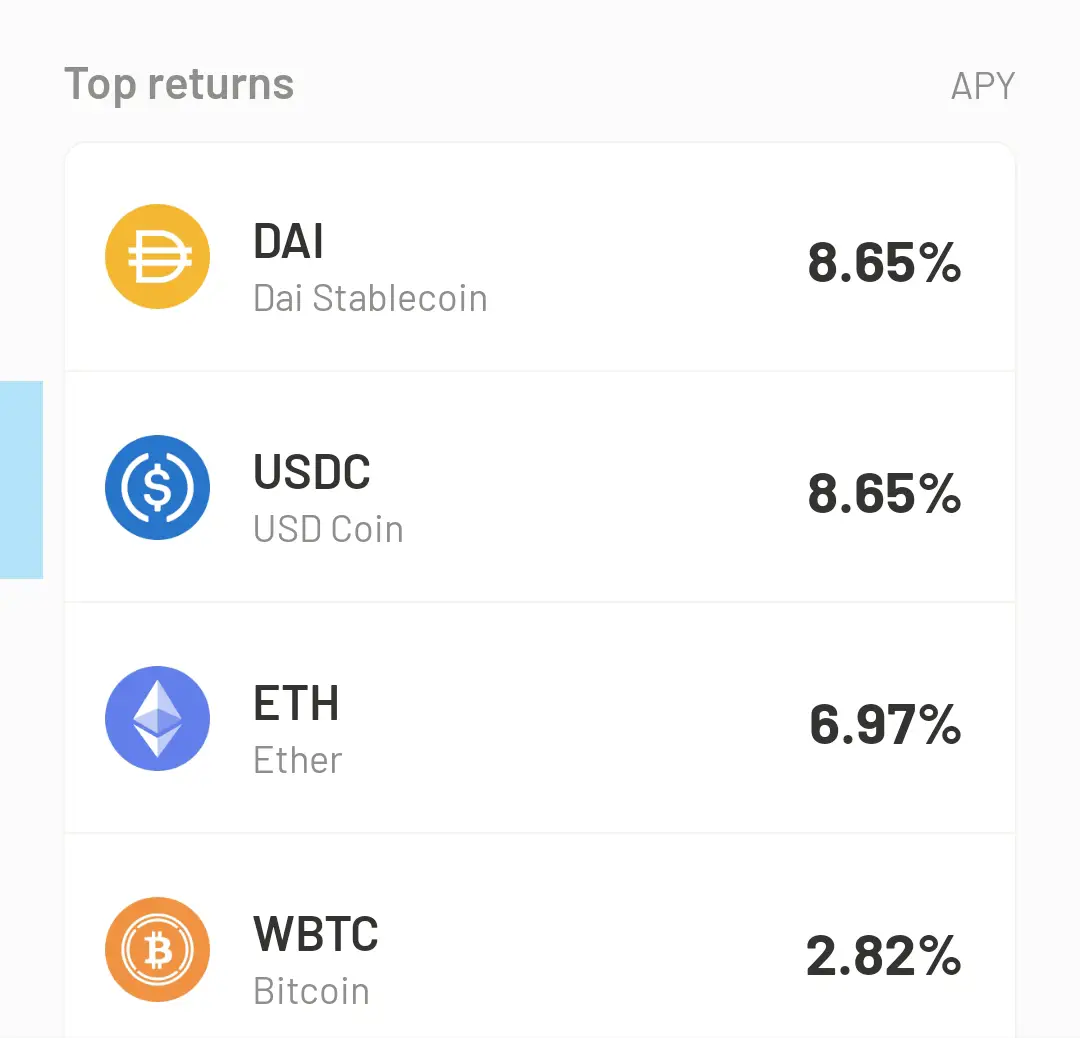Click the Ether subtitle text

[298, 760]
